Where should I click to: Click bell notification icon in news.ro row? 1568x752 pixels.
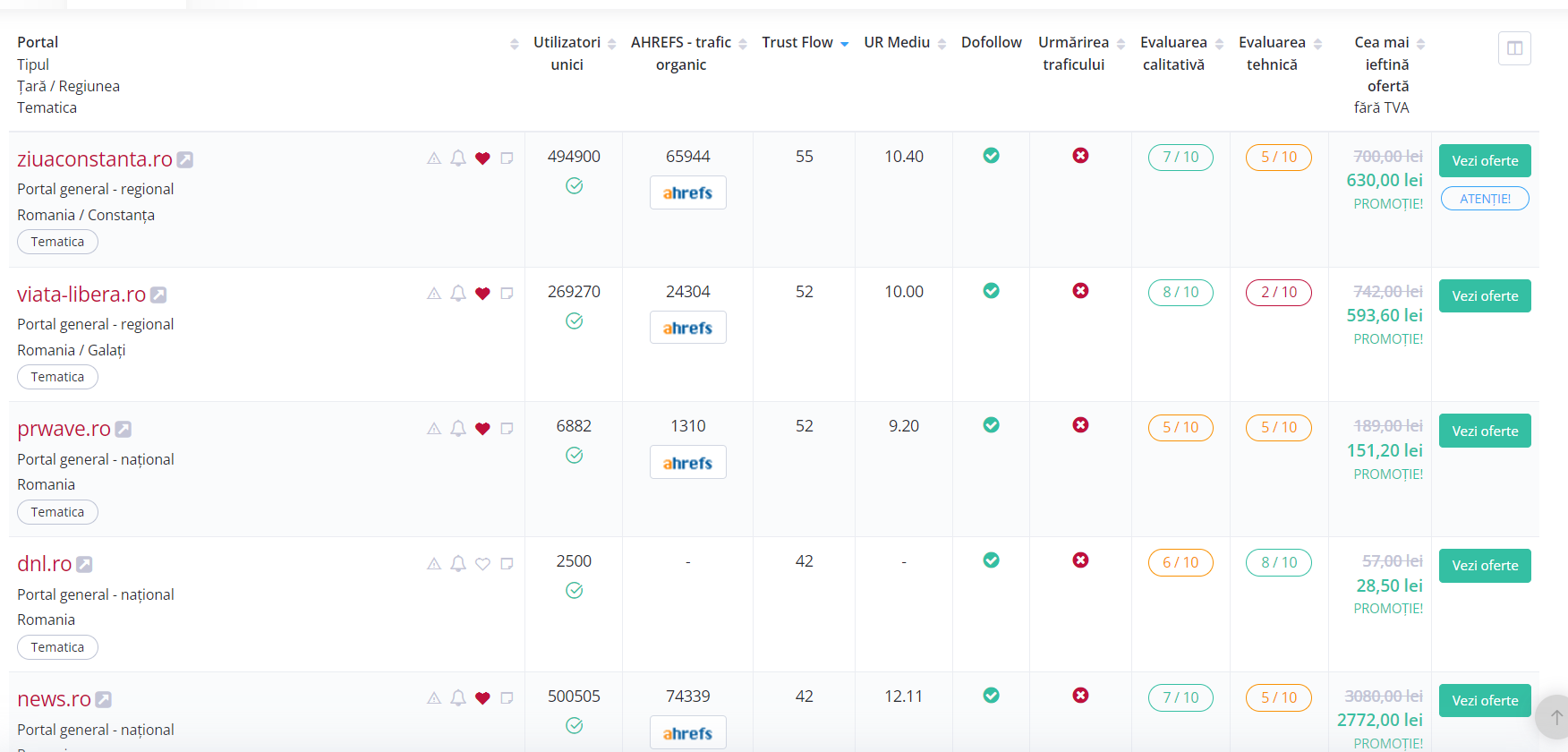pos(458,698)
